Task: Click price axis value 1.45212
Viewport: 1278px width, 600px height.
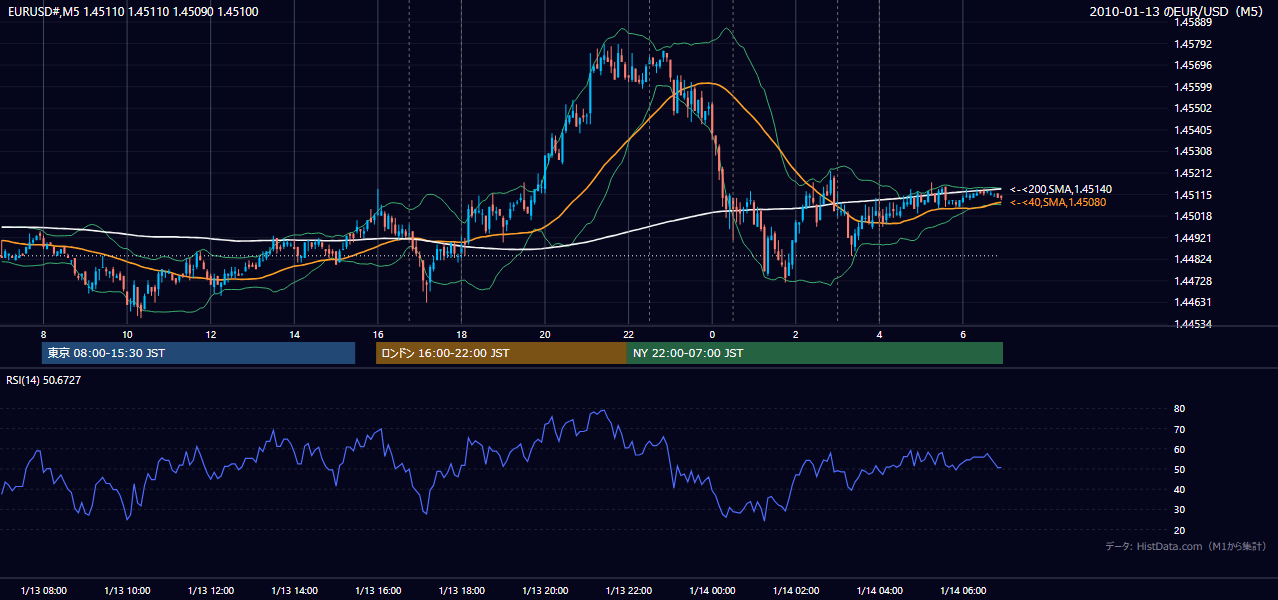Action: (1193, 173)
